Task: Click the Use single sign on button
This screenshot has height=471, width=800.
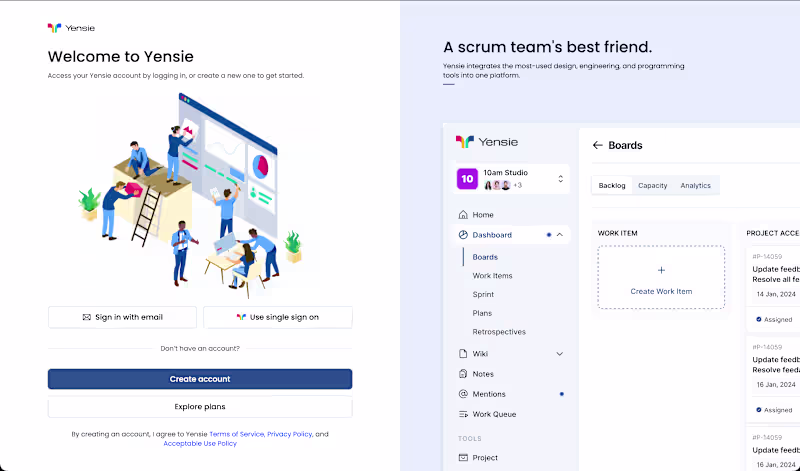Action: pyautogui.click(x=278, y=317)
